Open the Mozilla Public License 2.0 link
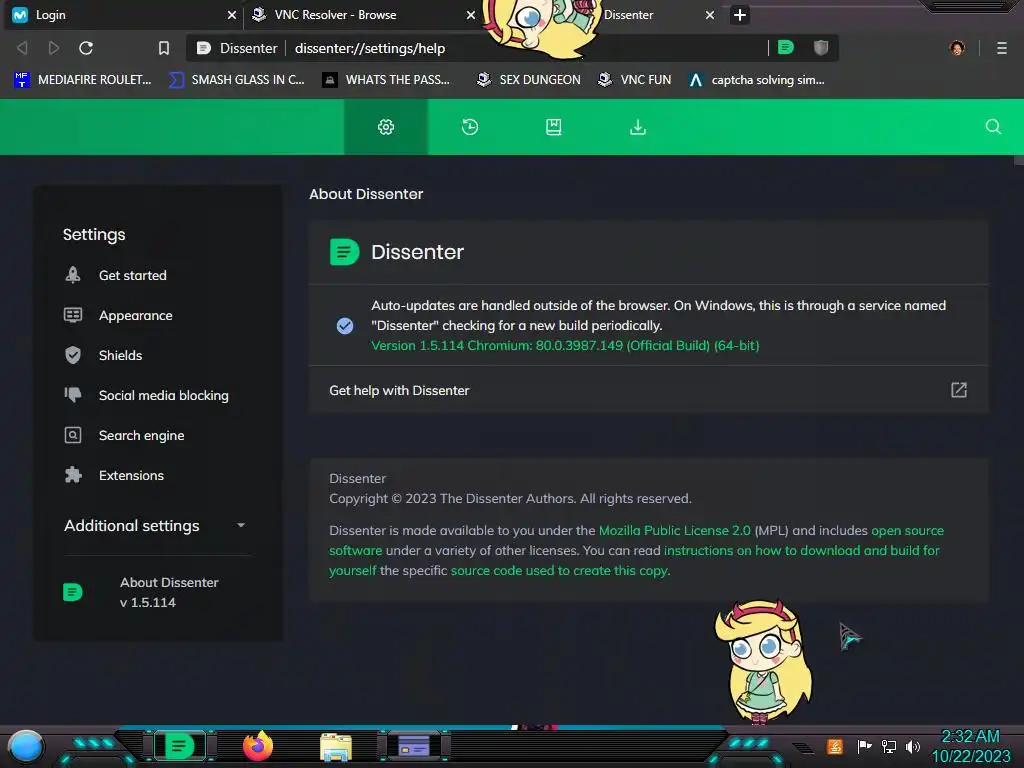Image resolution: width=1024 pixels, height=768 pixels. [675, 530]
